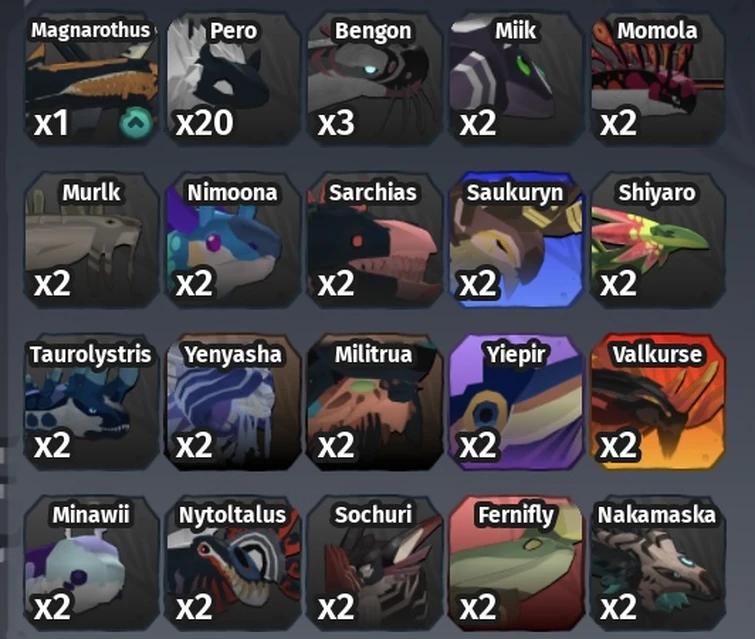Screen dimensions: 755x639
Task: Select the Sochuri creature slot
Action: (x=375, y=563)
